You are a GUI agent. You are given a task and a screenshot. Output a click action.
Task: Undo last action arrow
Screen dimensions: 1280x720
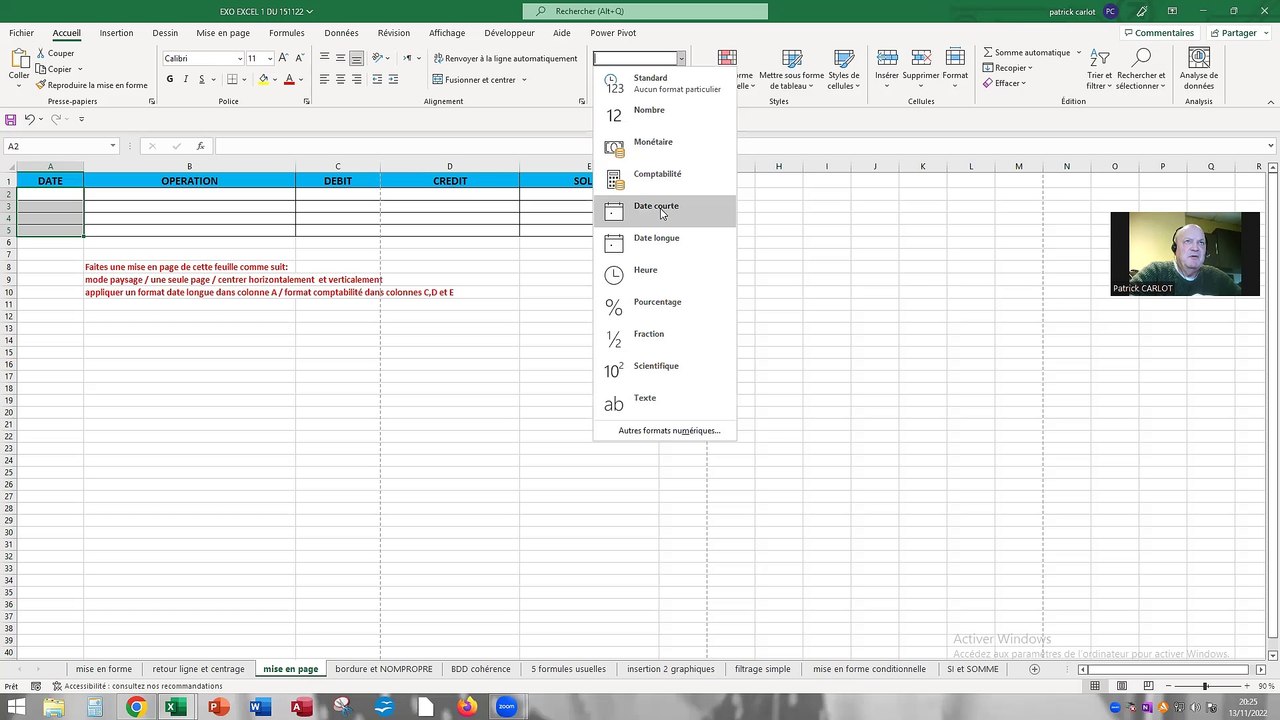tap(30, 119)
